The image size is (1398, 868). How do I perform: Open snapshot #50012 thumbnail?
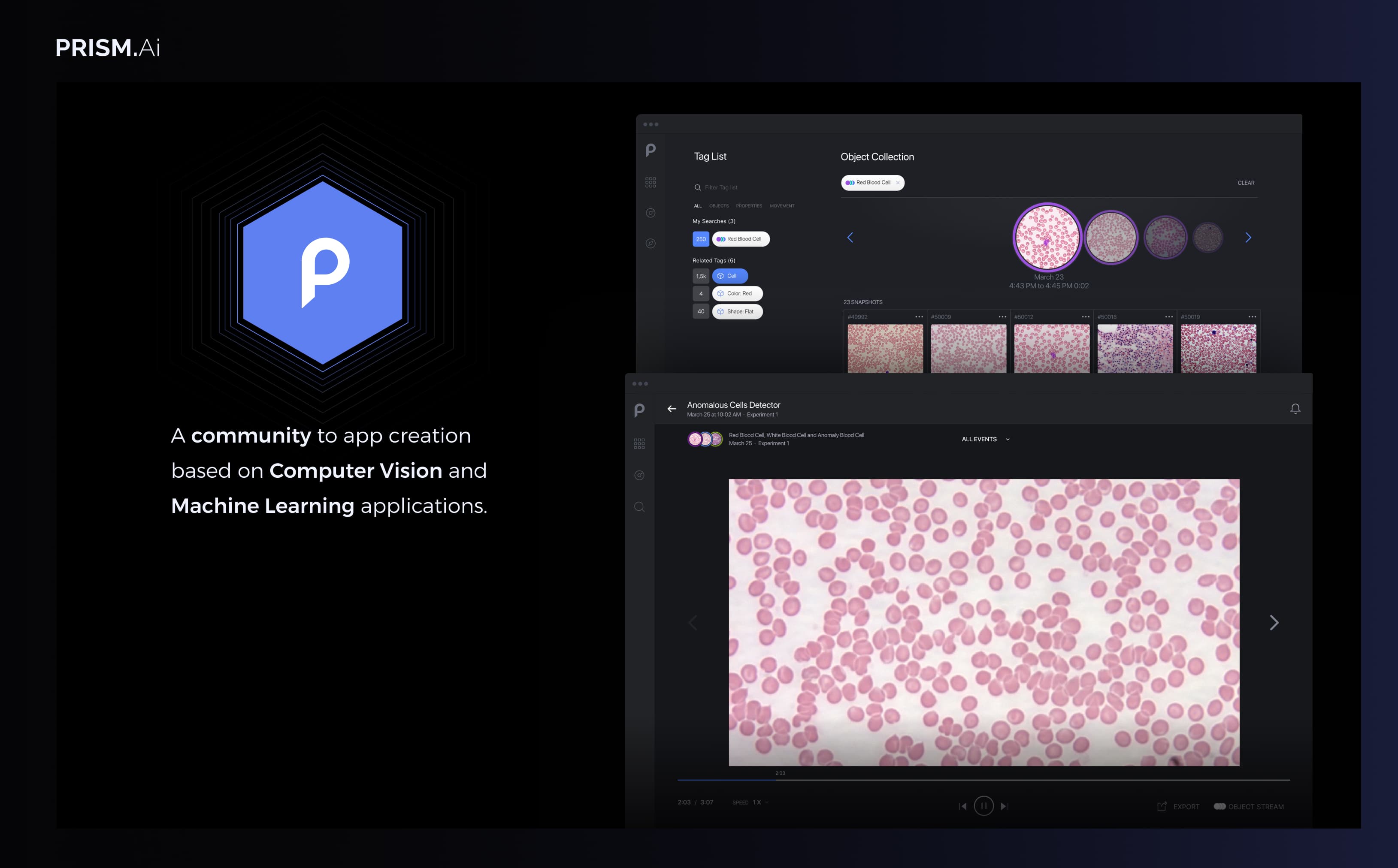tap(1052, 349)
